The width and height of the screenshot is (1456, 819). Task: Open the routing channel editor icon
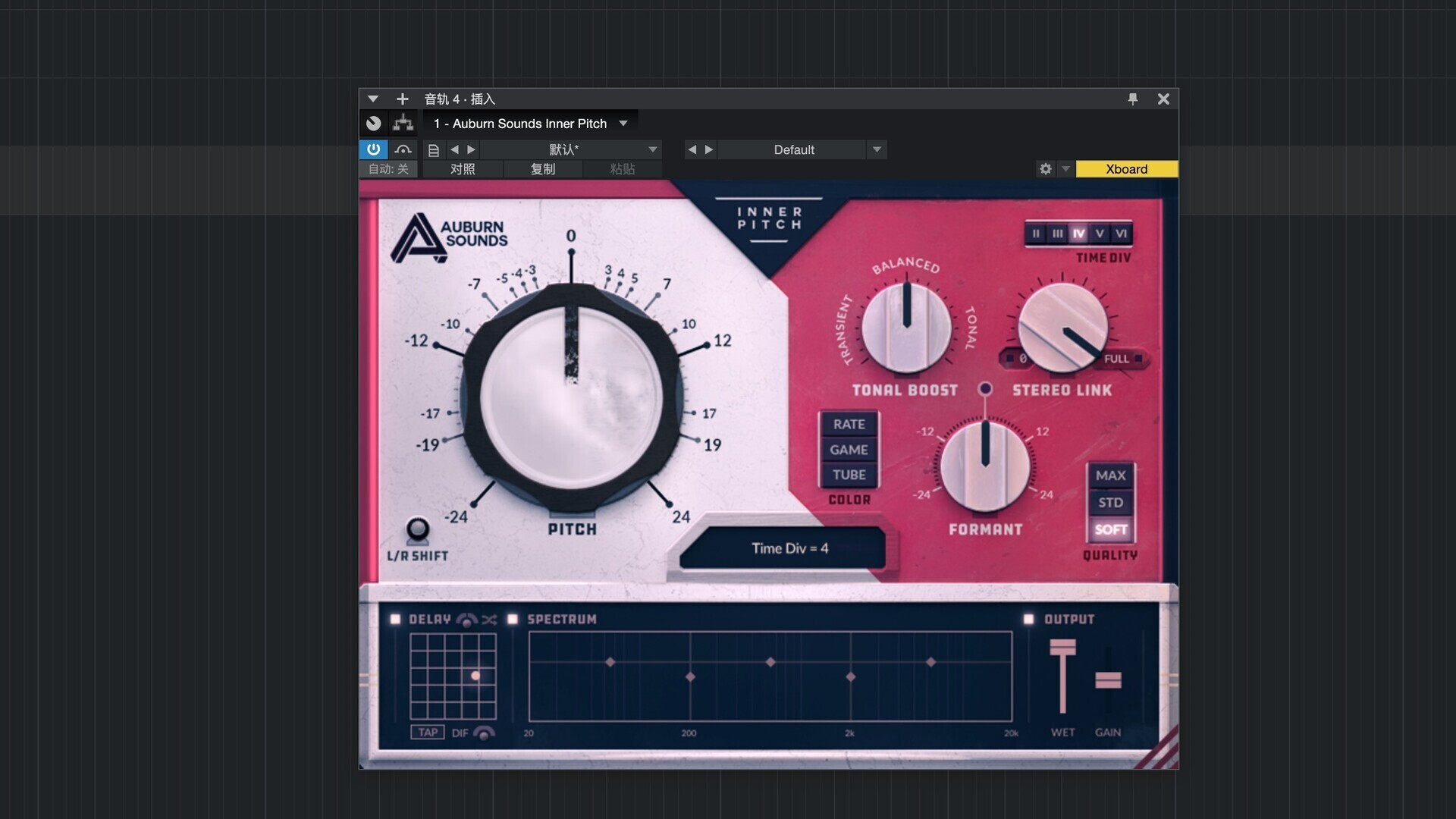click(x=403, y=123)
